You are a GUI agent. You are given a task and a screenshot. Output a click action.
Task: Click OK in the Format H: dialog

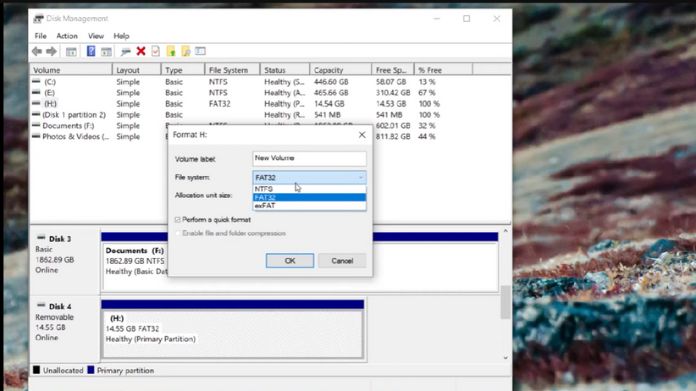(290, 261)
